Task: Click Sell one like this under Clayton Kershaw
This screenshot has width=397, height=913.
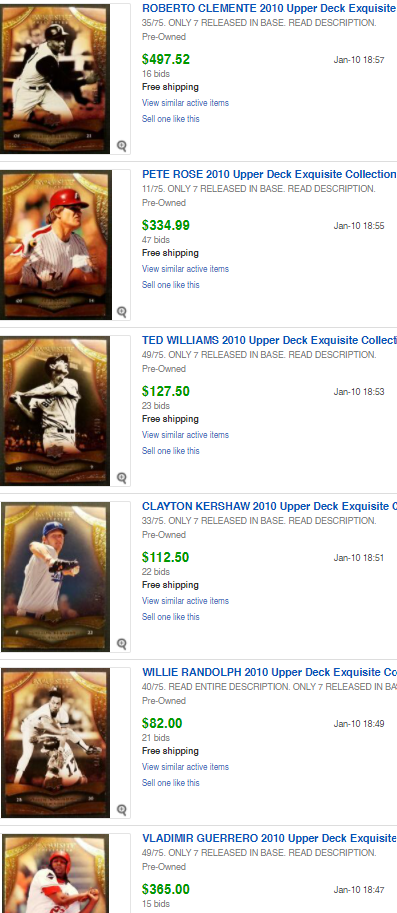Action: 171,617
